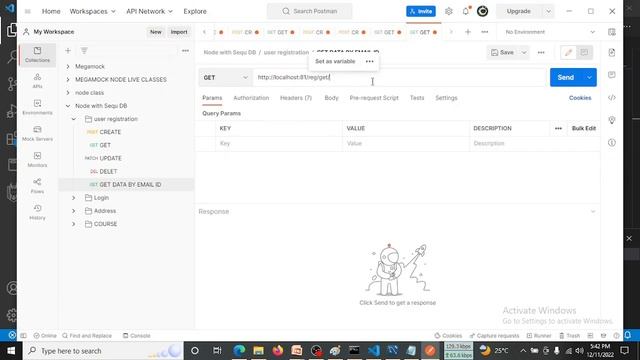Click the Search Postman box
The image size is (640, 360).
click(309, 11)
